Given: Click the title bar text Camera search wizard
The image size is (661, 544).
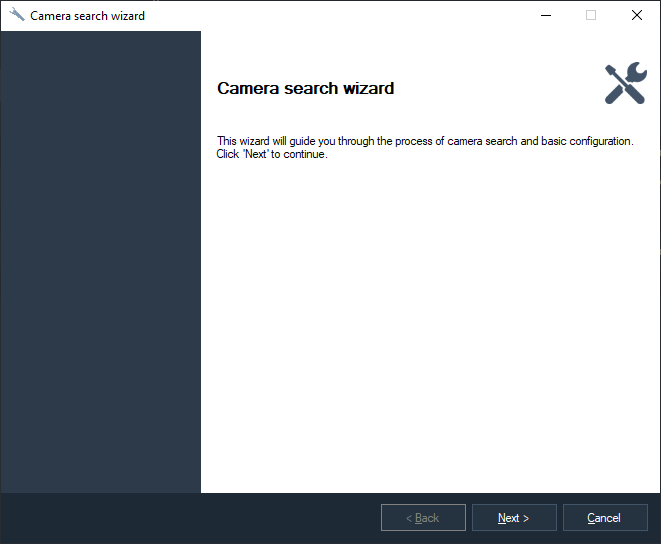Looking at the screenshot, I should pos(87,16).
